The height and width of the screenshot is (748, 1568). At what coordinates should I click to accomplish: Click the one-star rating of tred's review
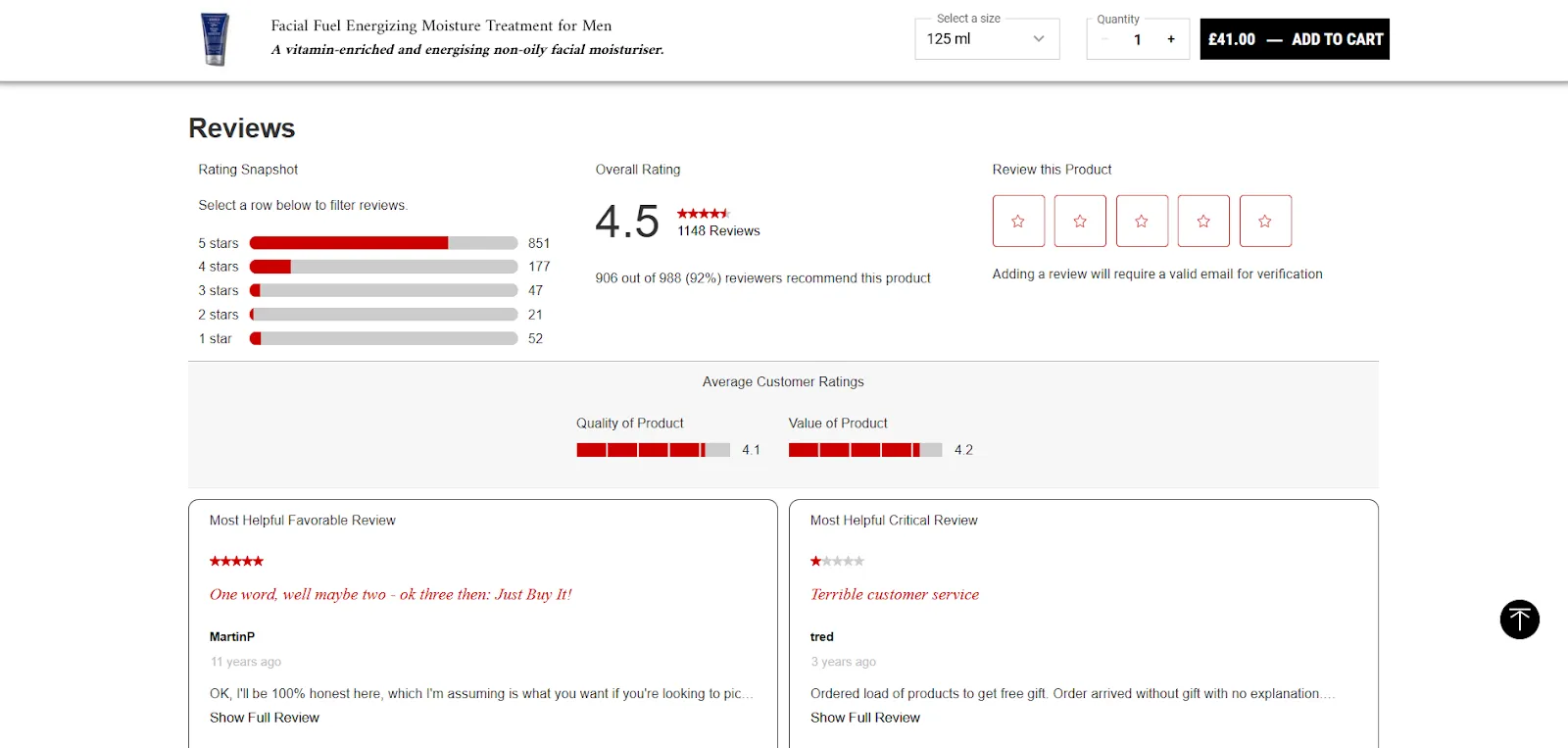click(837, 561)
